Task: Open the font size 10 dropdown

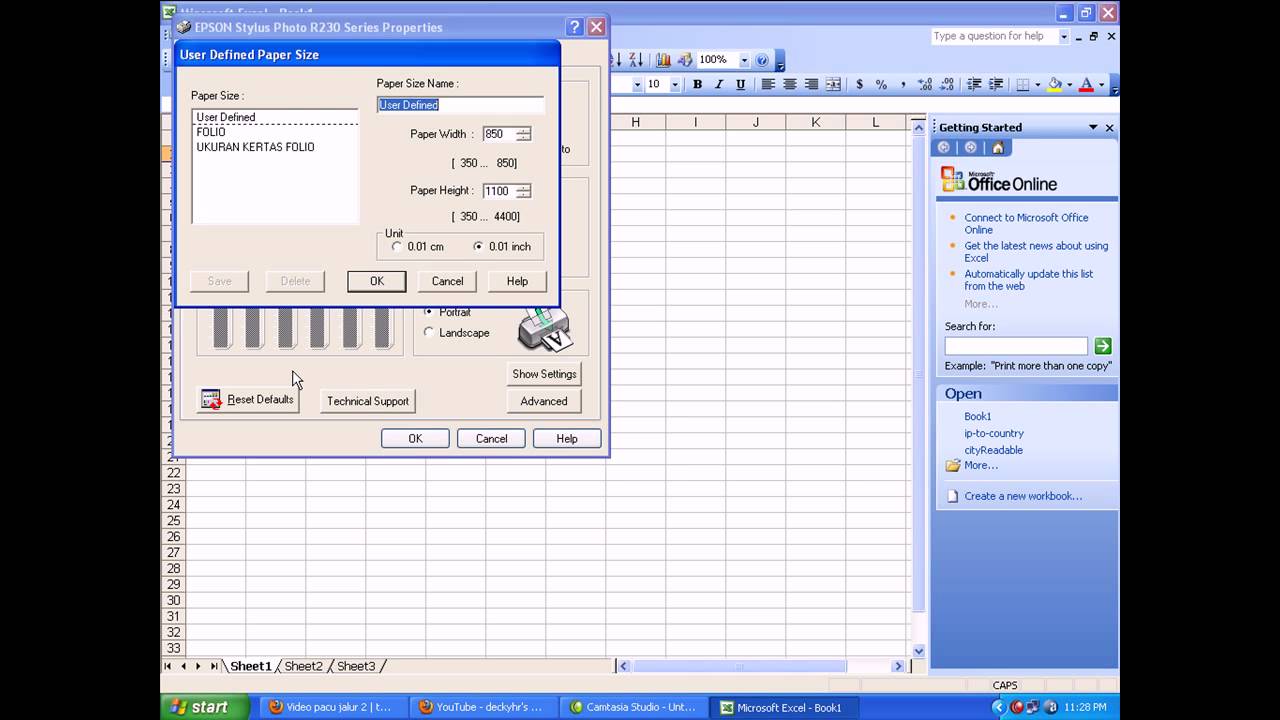Action: click(x=675, y=85)
